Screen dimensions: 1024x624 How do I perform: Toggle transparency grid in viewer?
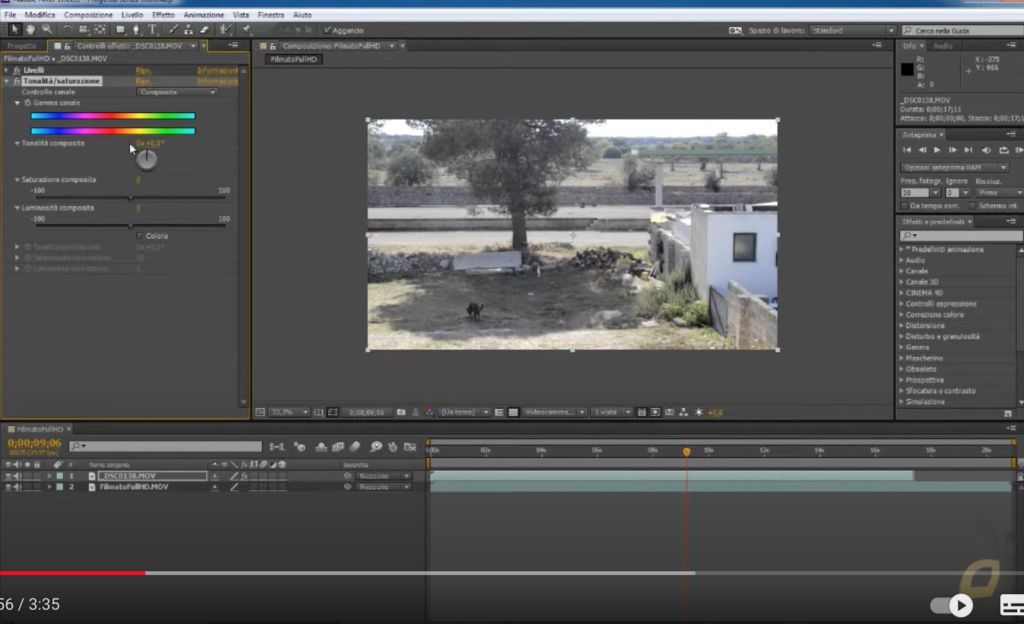513,412
